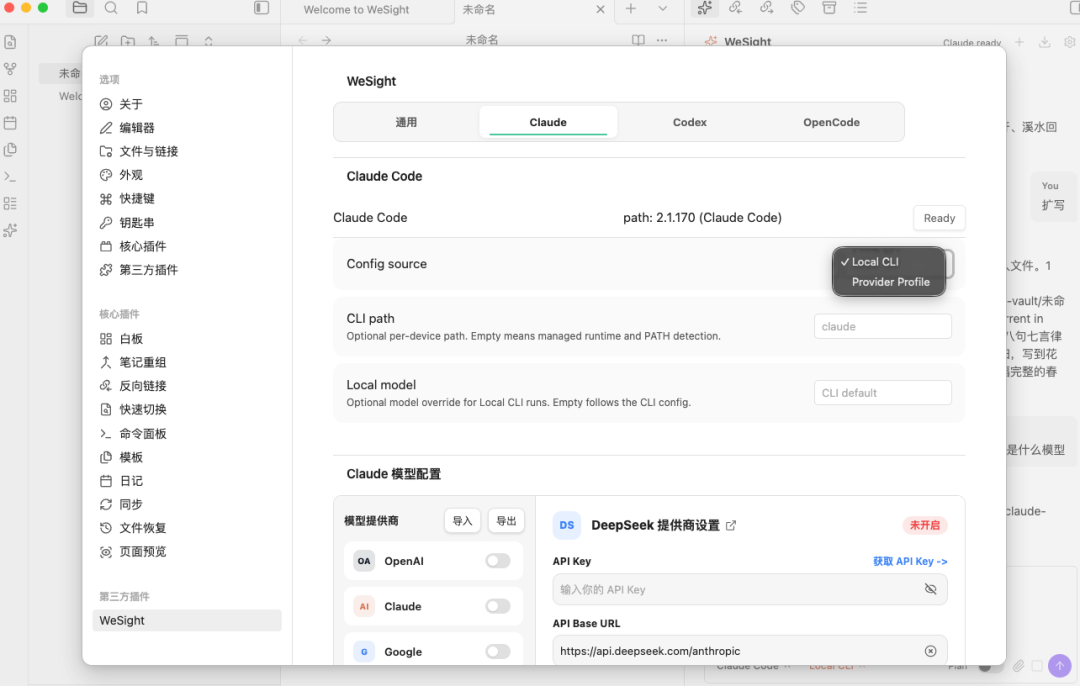Click the CLI path input field
The image size is (1080, 686).
pyautogui.click(x=882, y=326)
